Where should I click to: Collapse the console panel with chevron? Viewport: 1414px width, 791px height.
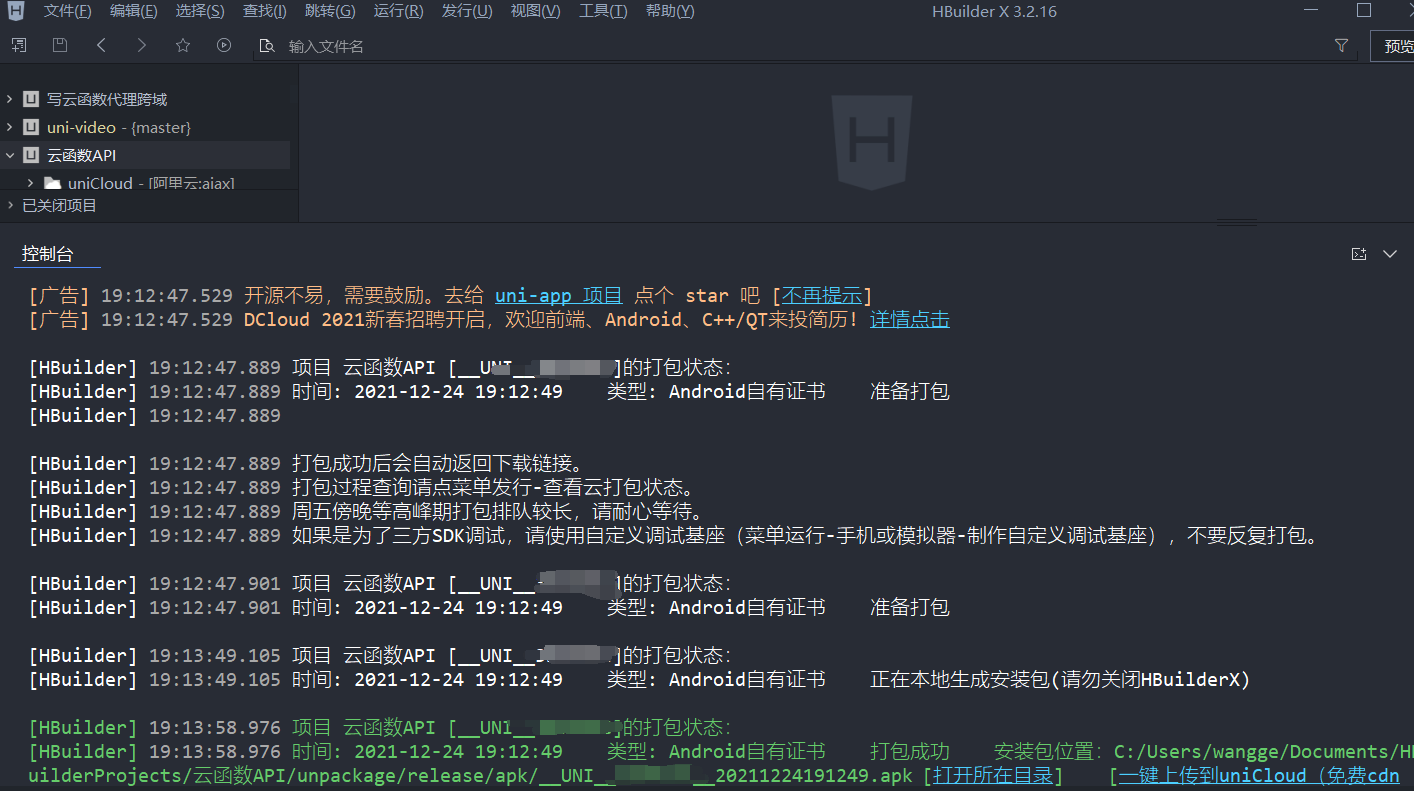[1390, 254]
